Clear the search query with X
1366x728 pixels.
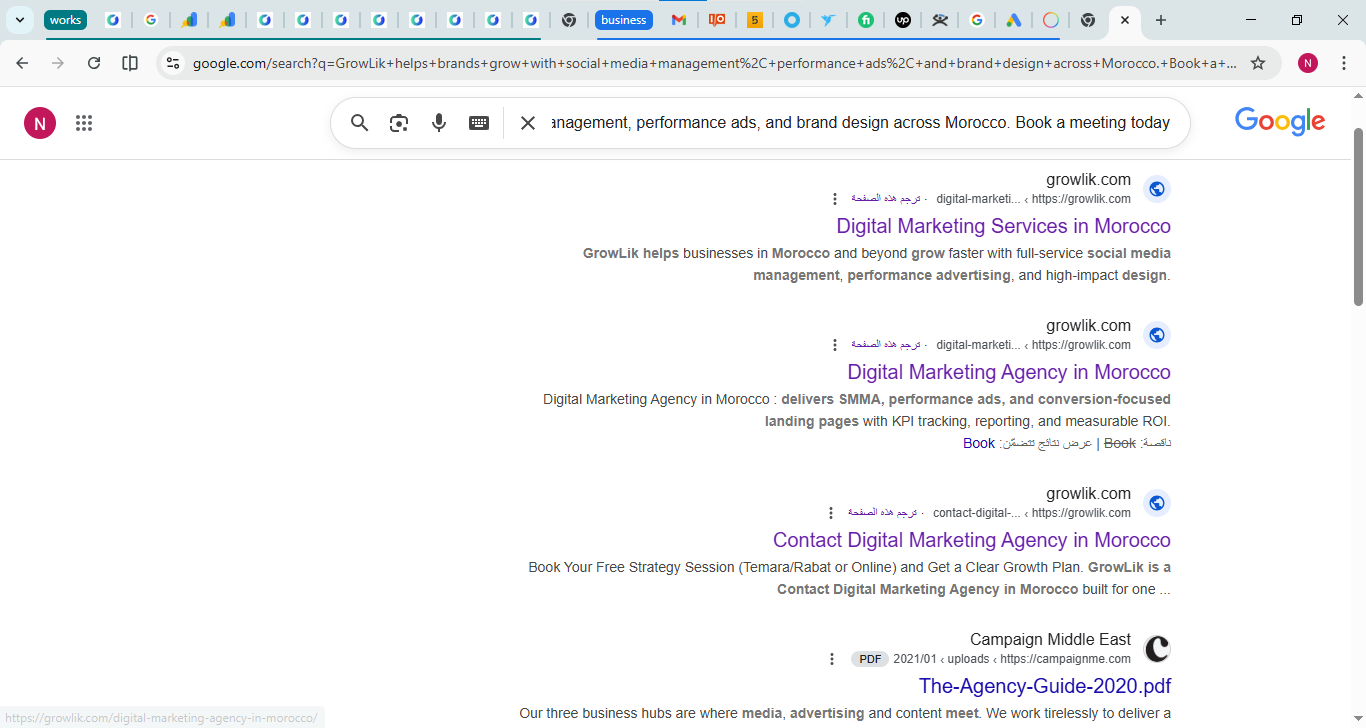[528, 123]
